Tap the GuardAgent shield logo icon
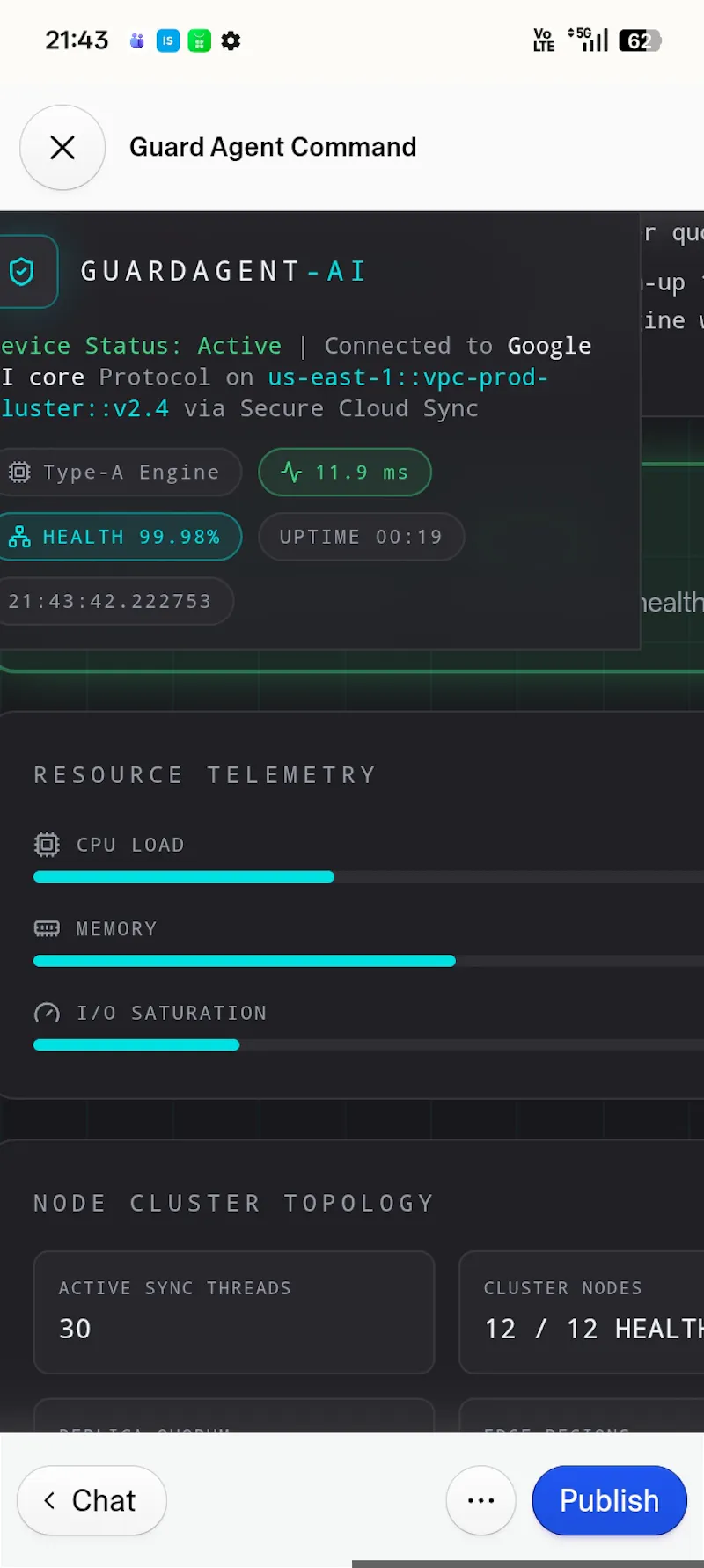The width and height of the screenshot is (704, 1568). pos(22,272)
